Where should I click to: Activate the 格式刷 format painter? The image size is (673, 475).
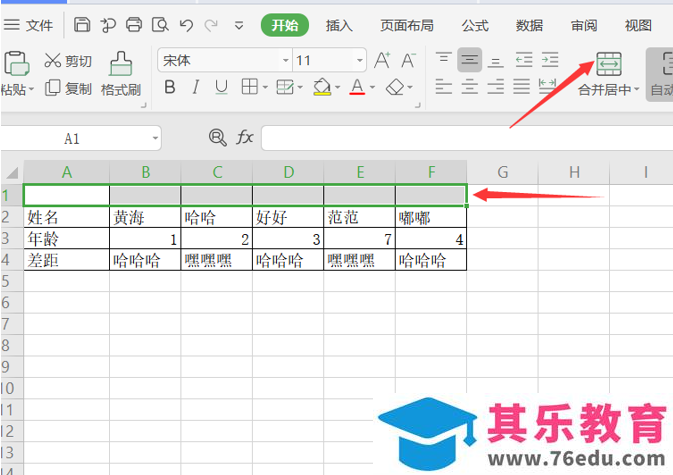[x=121, y=74]
